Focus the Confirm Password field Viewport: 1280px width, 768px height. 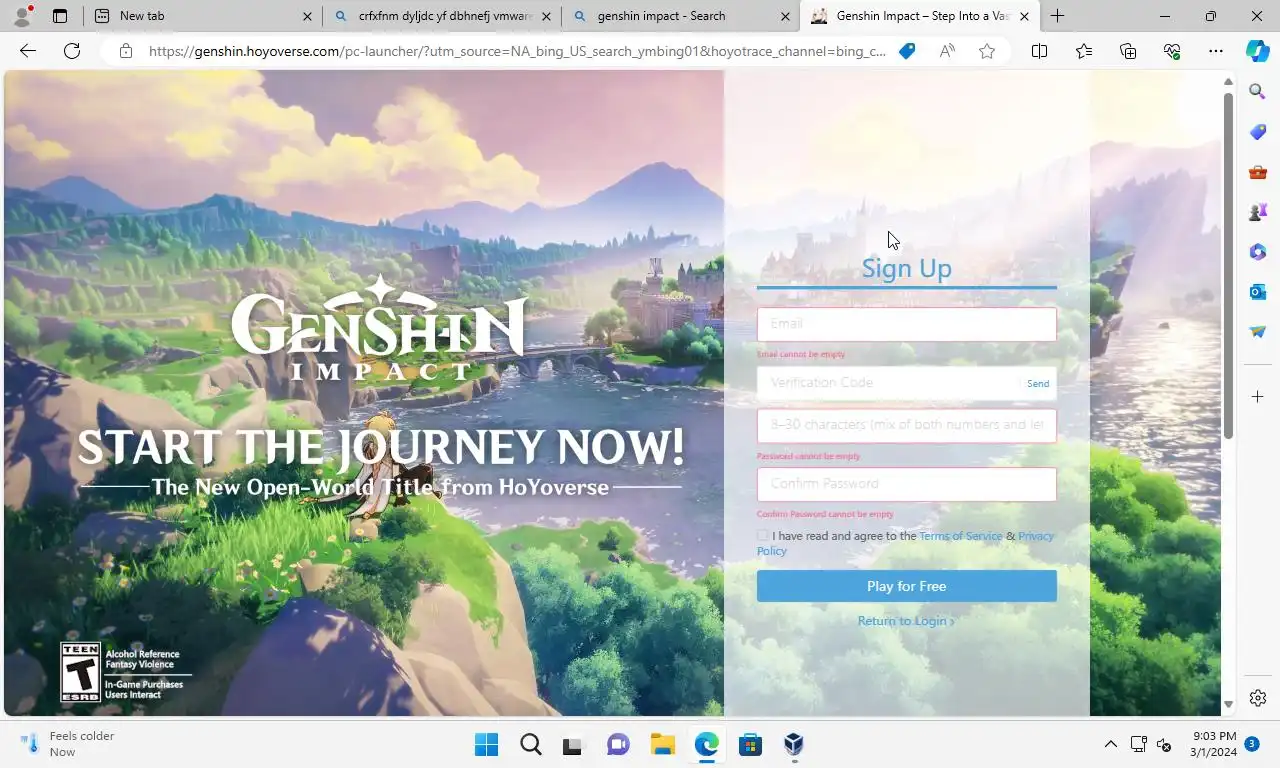(x=906, y=484)
